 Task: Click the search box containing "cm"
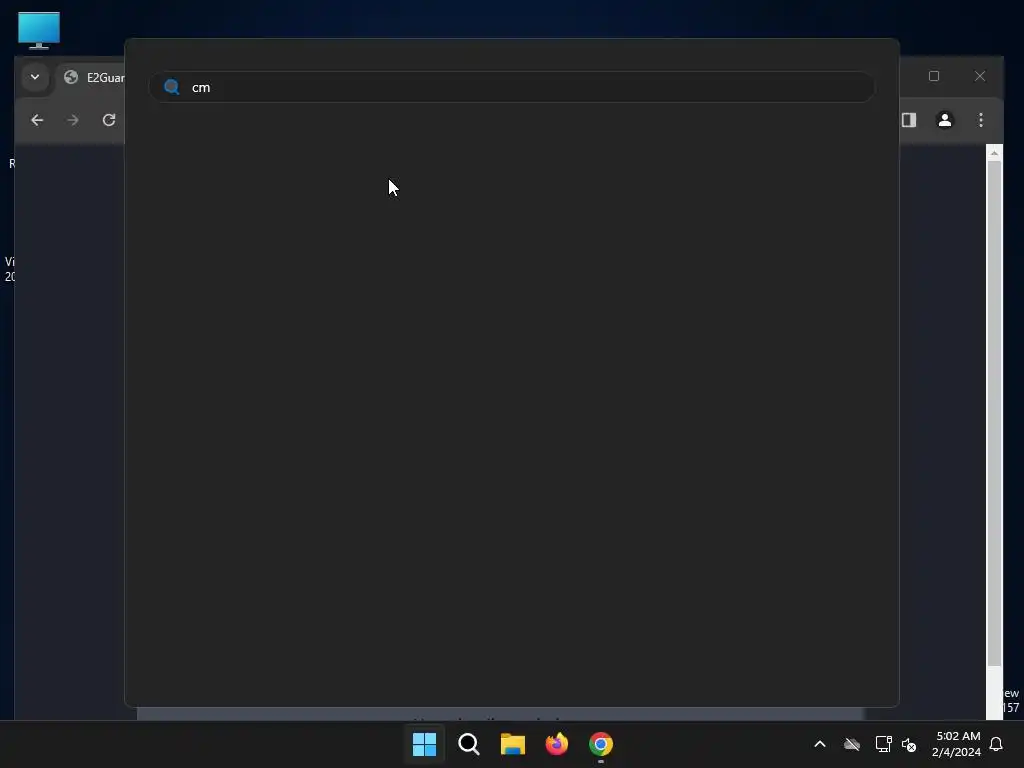511,87
